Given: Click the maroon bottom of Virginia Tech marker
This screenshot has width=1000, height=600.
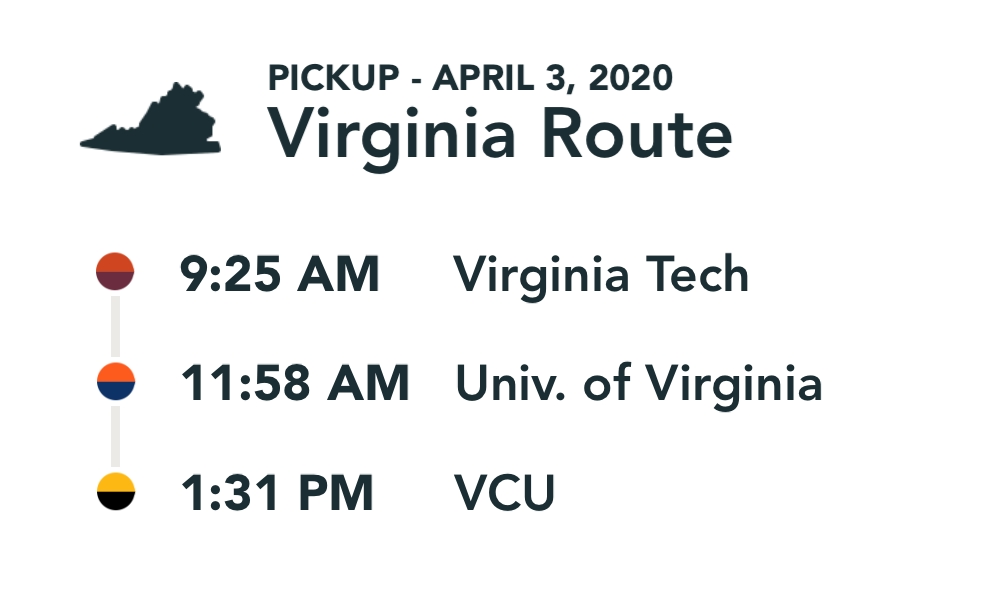Looking at the screenshot, I should pyautogui.click(x=115, y=281).
